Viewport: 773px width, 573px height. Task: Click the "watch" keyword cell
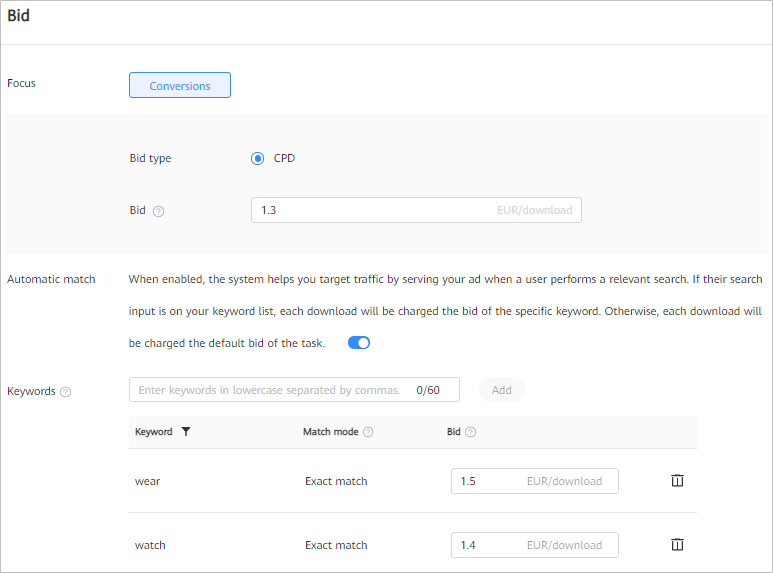click(150, 545)
